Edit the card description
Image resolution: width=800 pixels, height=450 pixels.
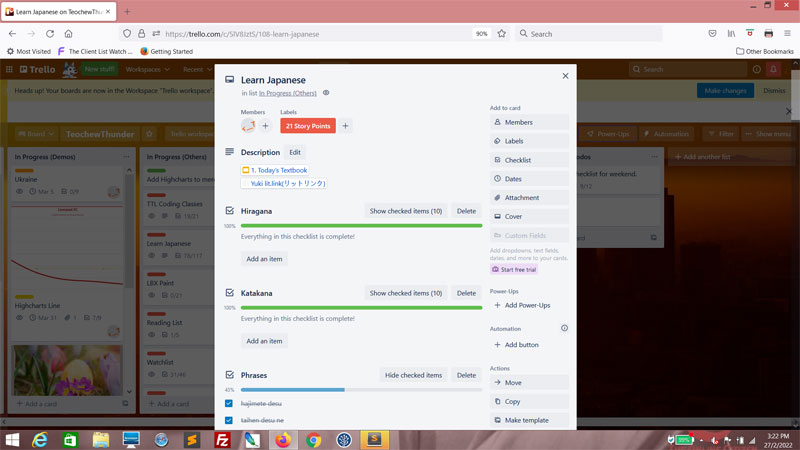pos(295,152)
